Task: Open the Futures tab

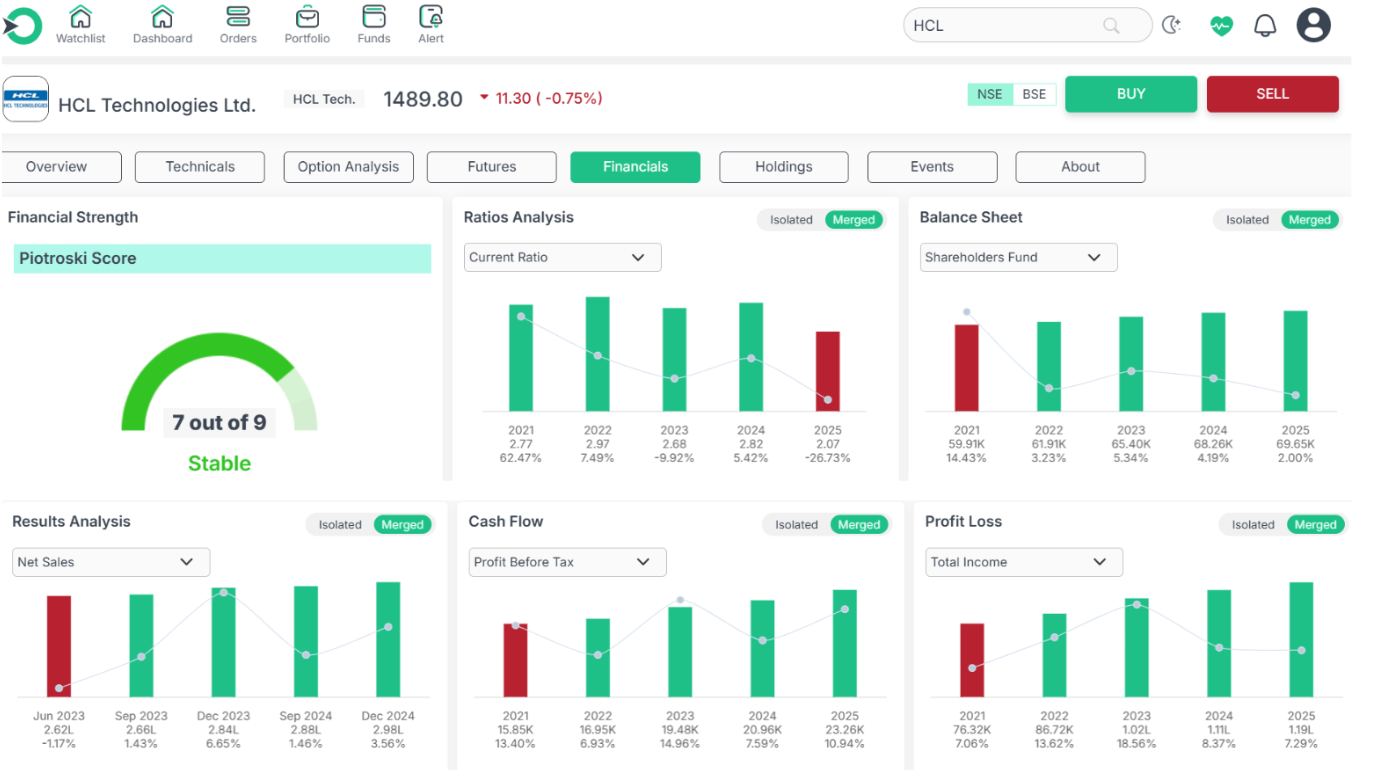Action: pyautogui.click(x=492, y=167)
